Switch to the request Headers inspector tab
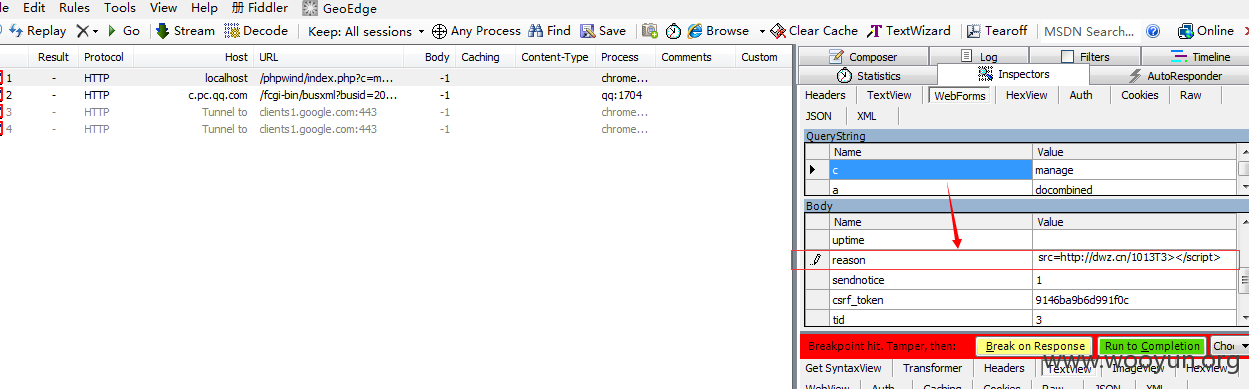Viewport: 1249px width, 389px height. (826, 95)
